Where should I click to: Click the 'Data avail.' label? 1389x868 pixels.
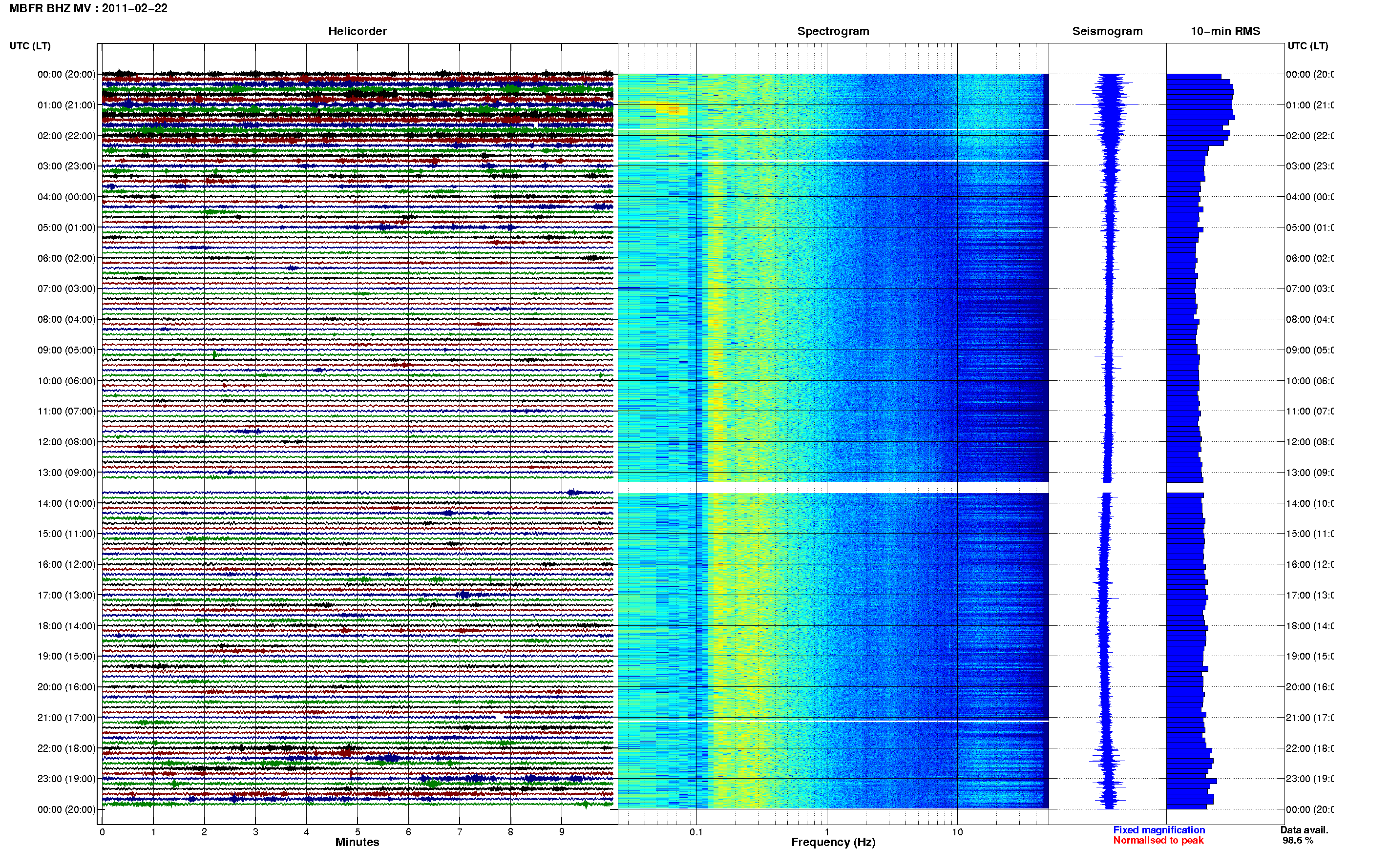coord(1304,830)
